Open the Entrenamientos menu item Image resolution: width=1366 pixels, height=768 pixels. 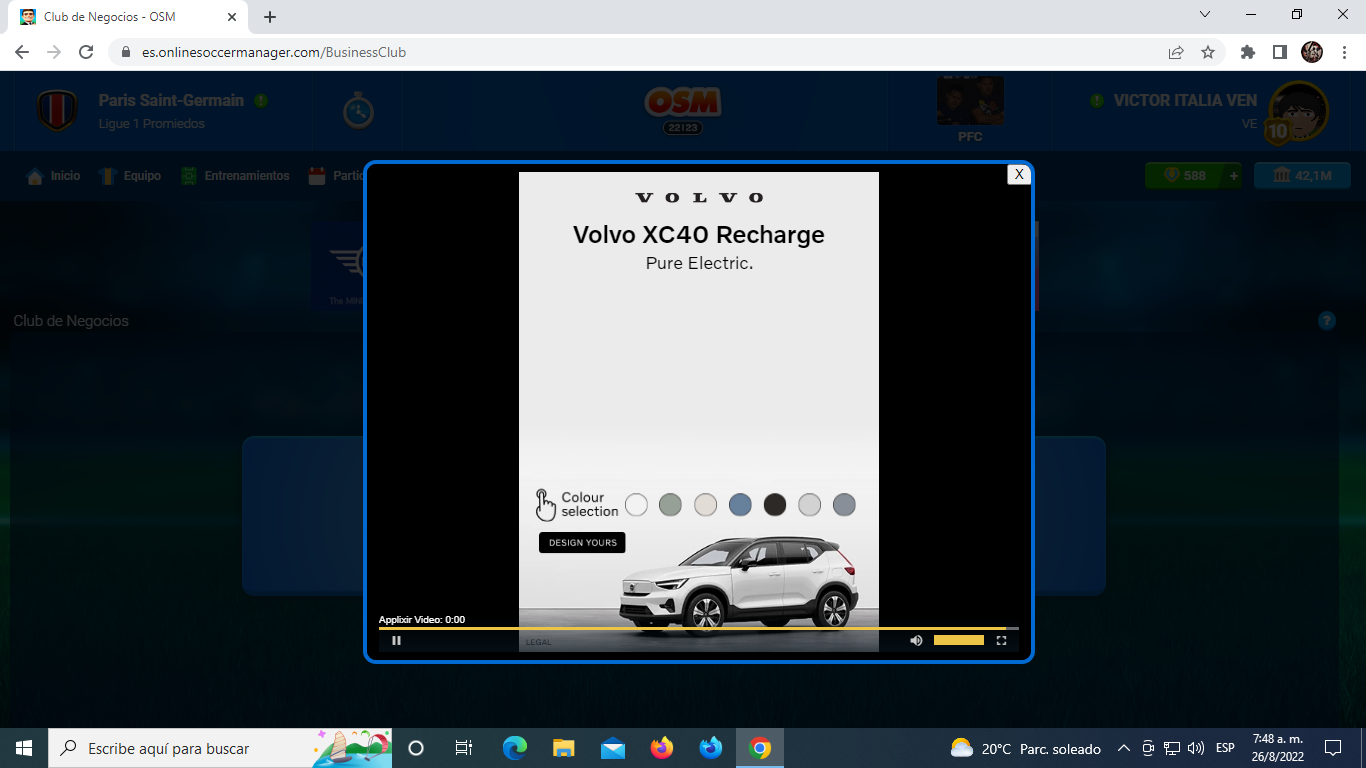235,176
